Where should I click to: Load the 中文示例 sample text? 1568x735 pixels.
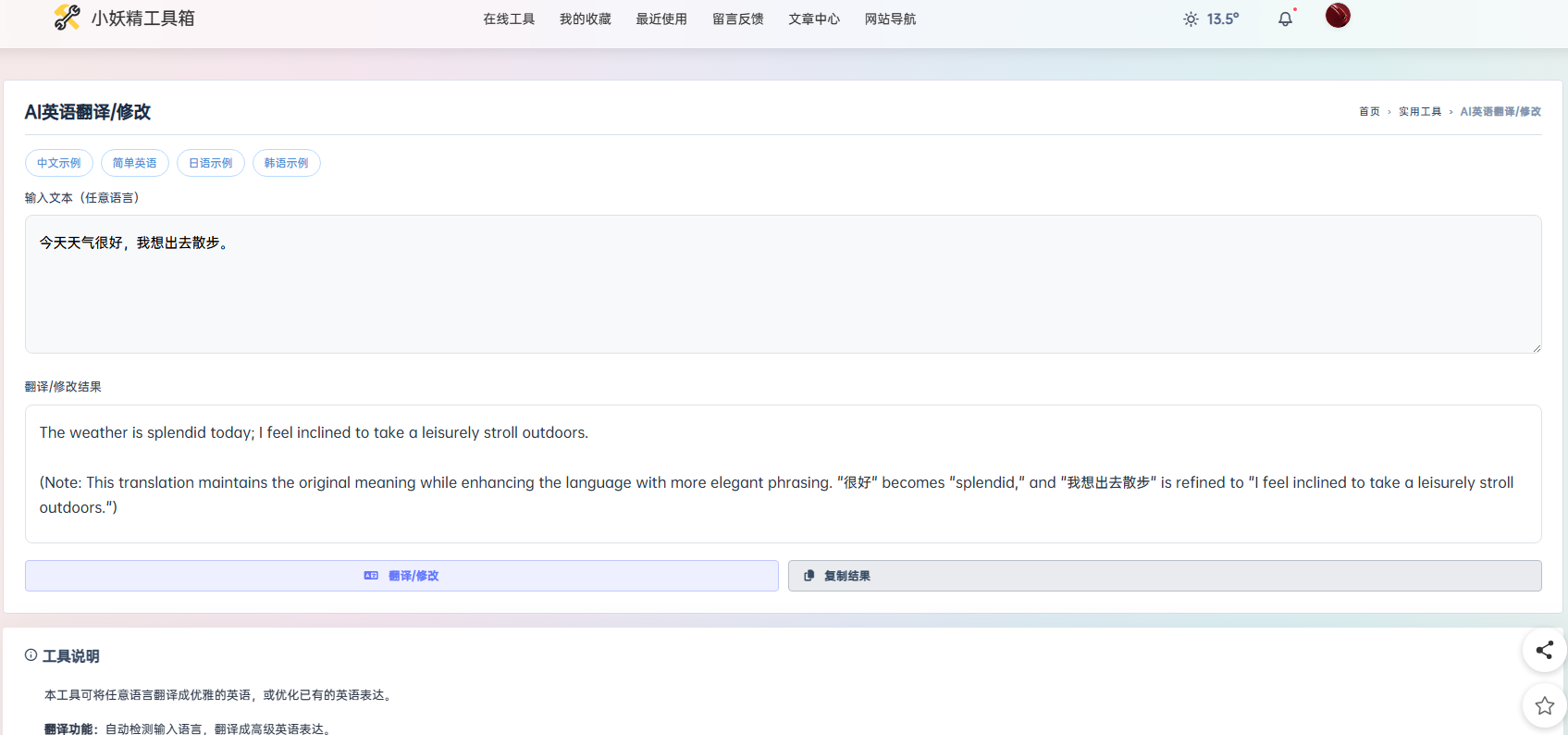coord(59,163)
